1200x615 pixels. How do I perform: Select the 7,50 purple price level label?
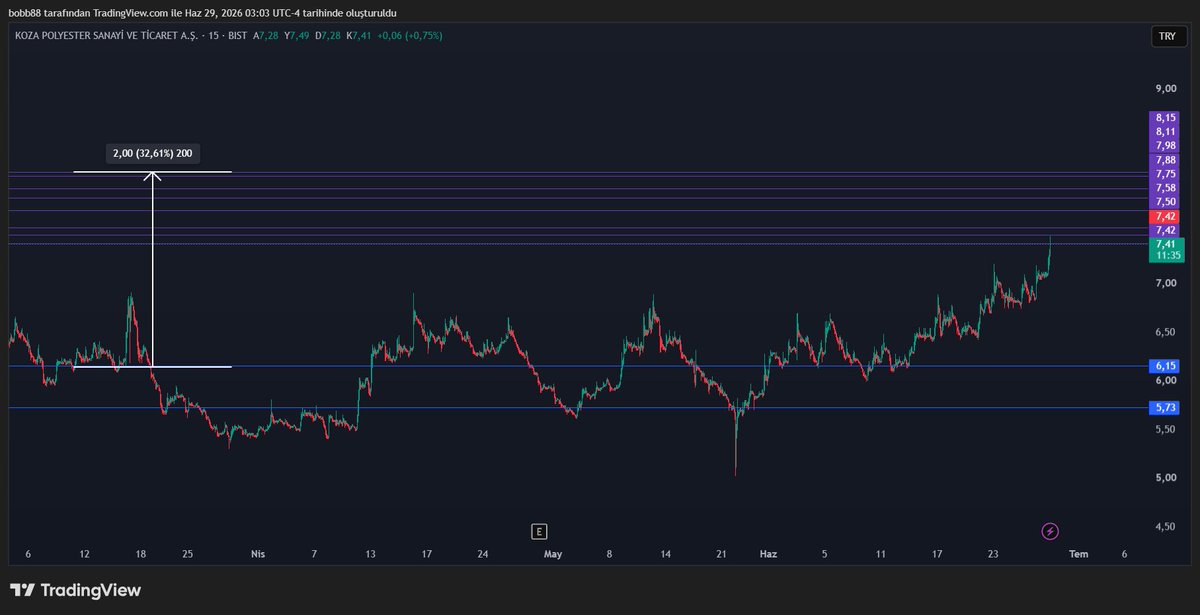coord(1166,202)
